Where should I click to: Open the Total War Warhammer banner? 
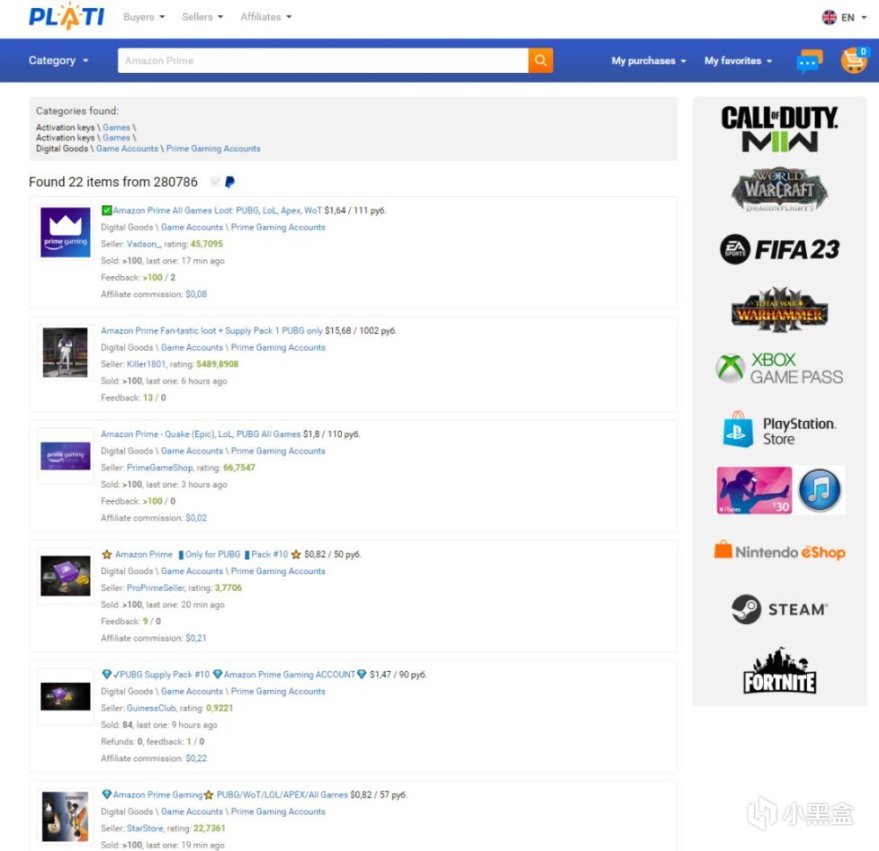point(779,309)
